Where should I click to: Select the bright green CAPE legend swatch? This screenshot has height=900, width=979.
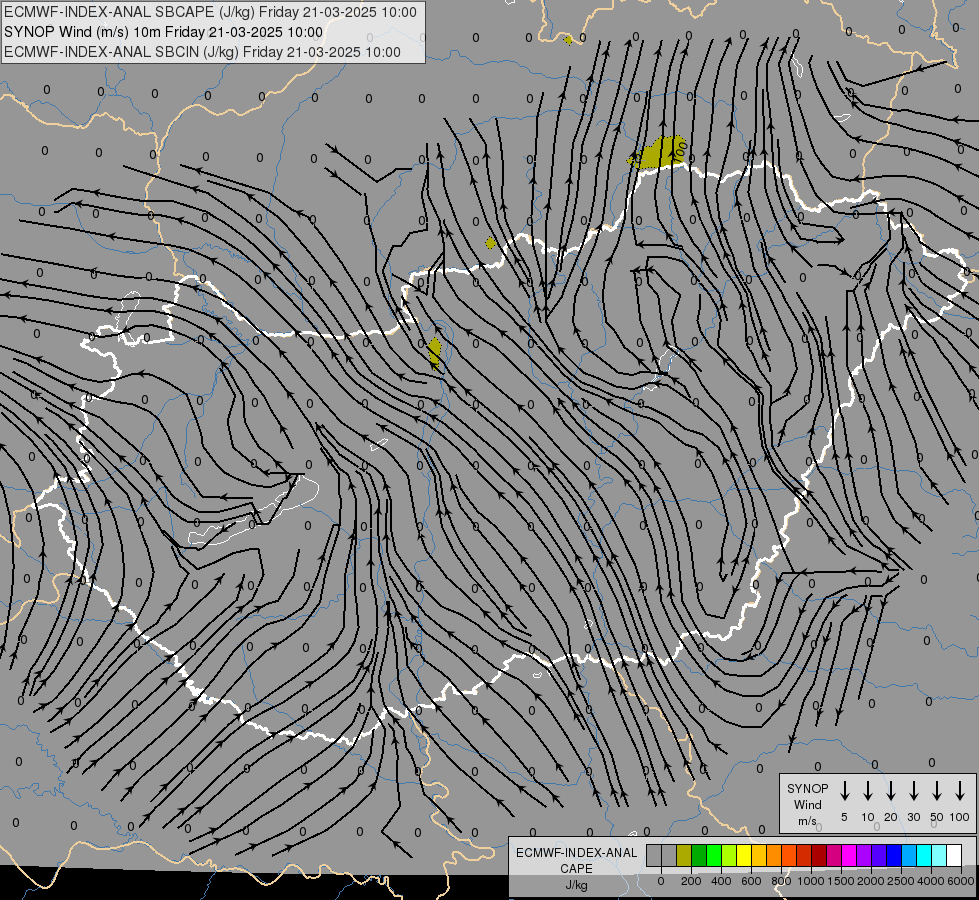pos(714,855)
